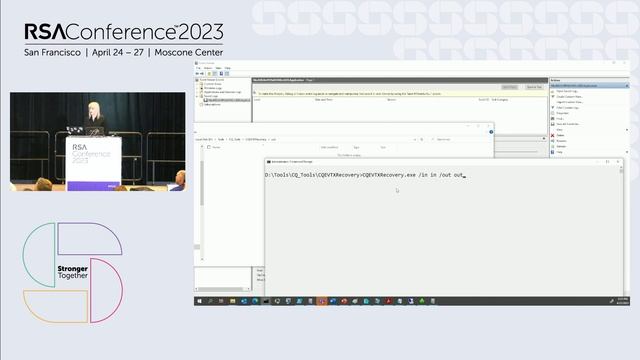
Task: Click Import Custom View in Actions pane
Action: click(569, 102)
